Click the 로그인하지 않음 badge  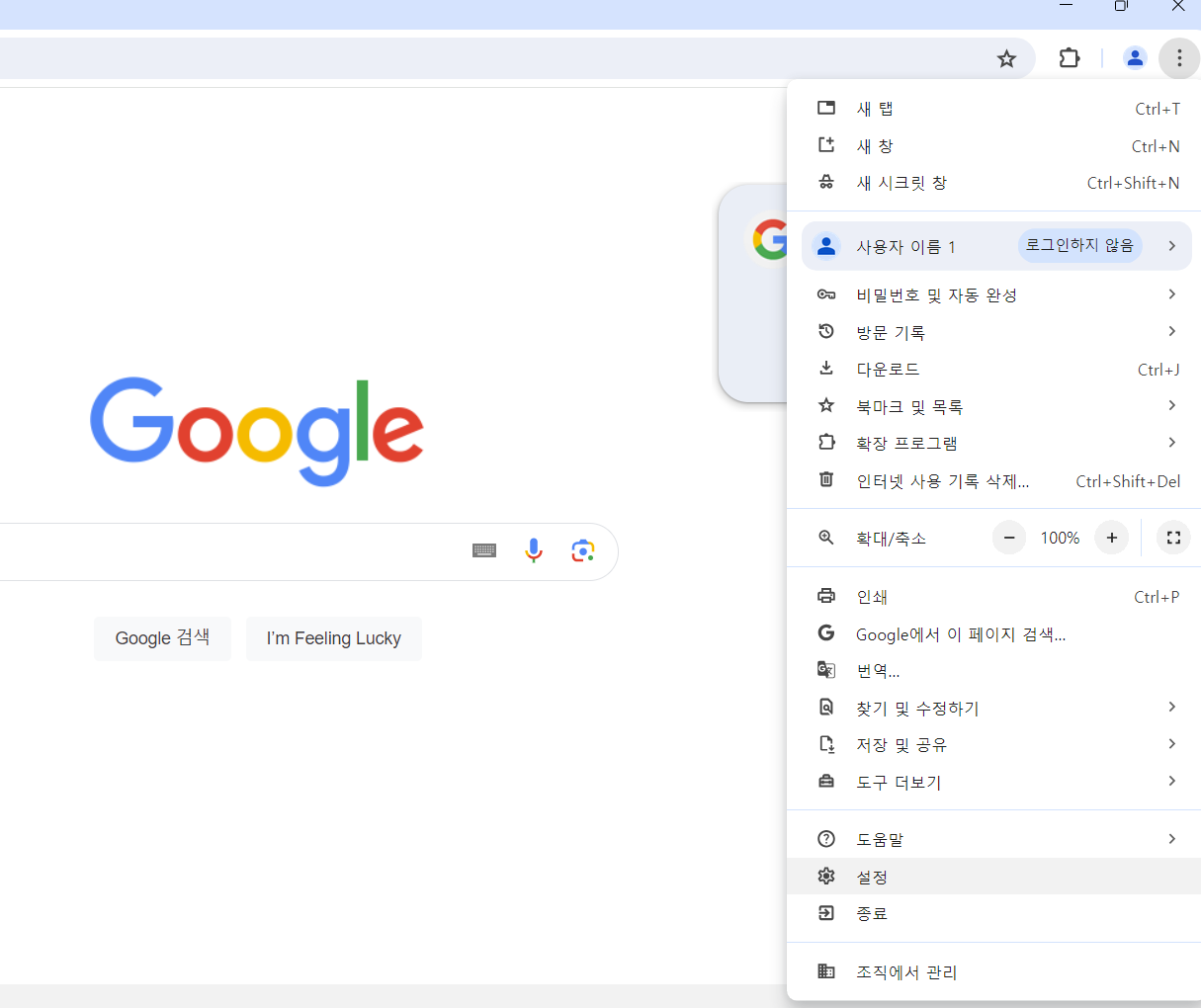tap(1079, 245)
